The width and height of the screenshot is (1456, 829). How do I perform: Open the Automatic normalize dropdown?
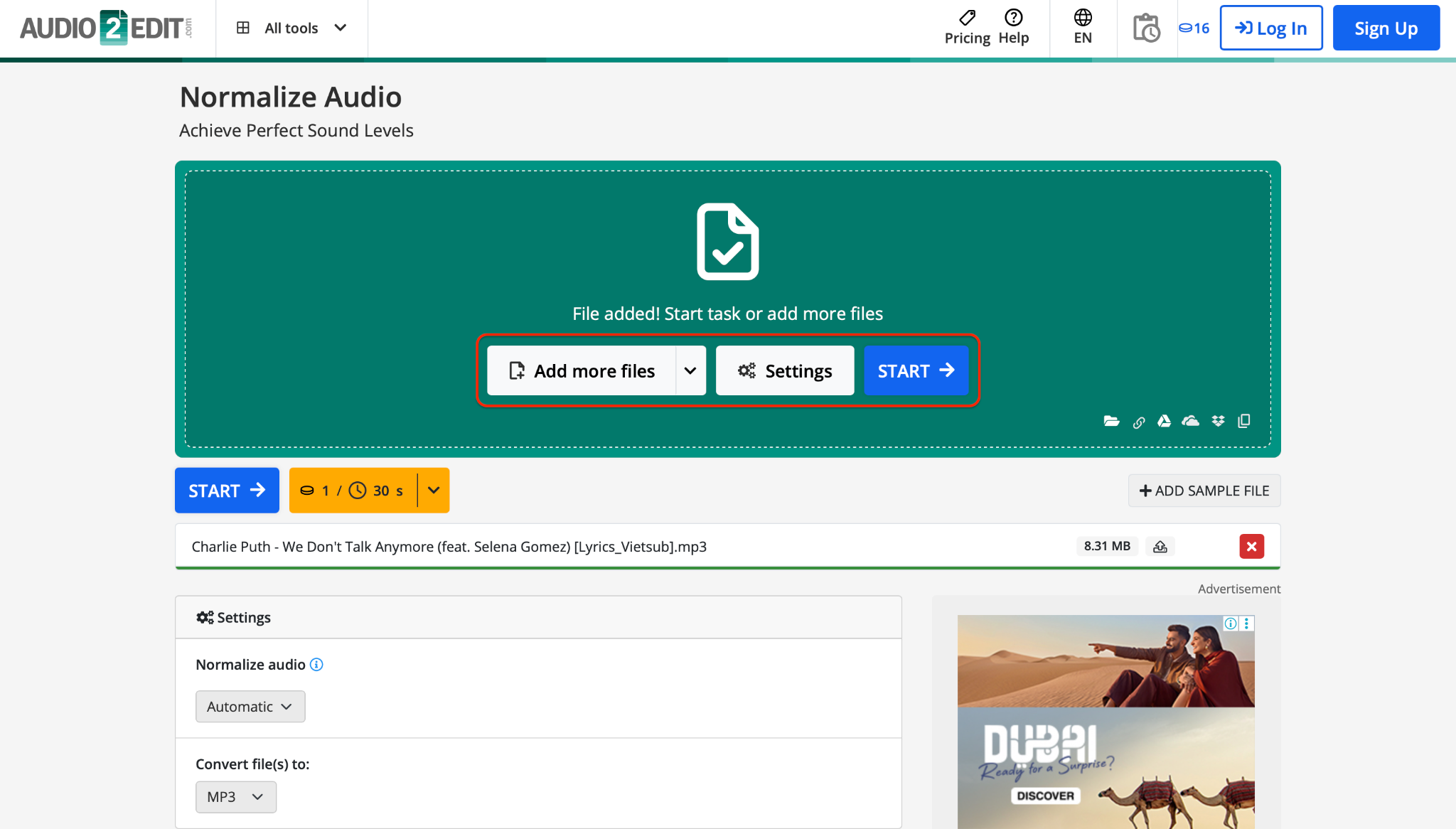point(250,707)
